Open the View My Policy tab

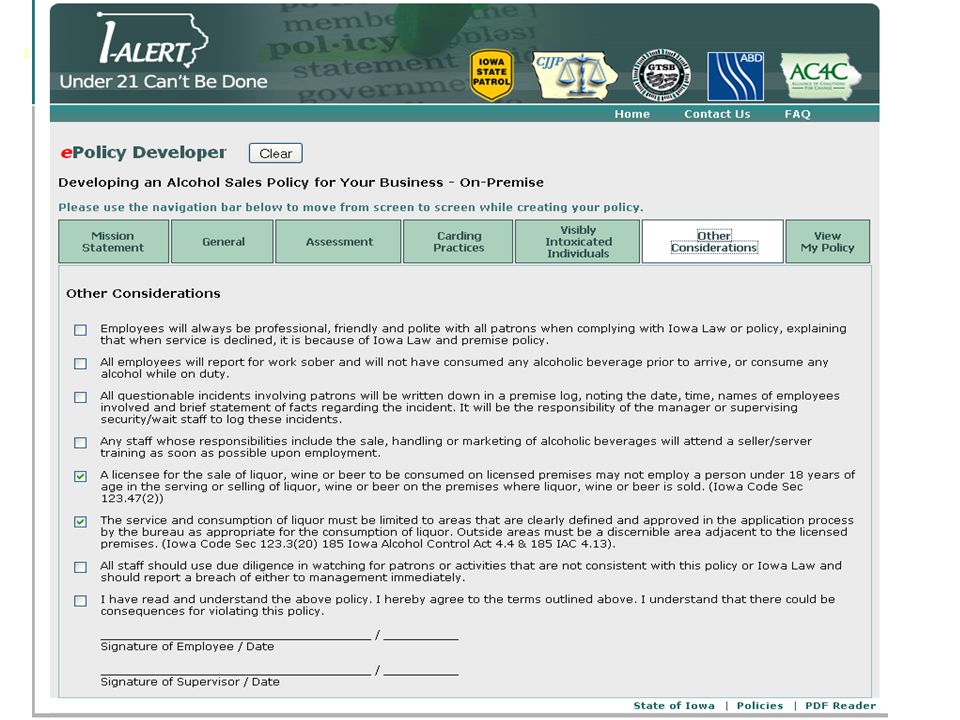(x=827, y=242)
